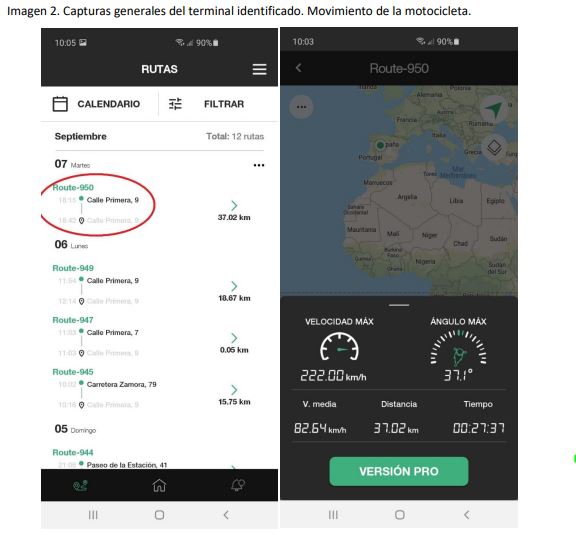This screenshot has width=576, height=535.
Task: Select the routes tab icon in bottom bar
Action: (80, 485)
